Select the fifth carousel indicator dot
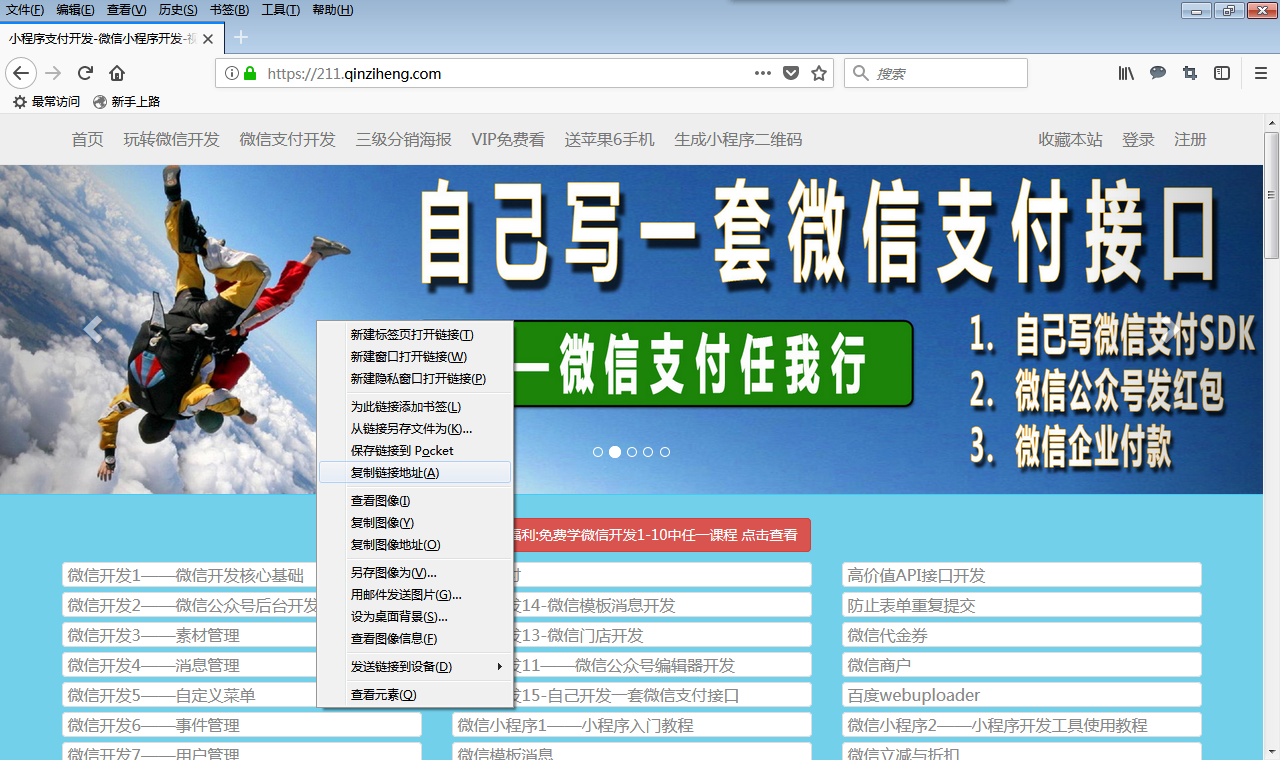Image resolution: width=1280 pixels, height=760 pixels. [x=665, y=452]
